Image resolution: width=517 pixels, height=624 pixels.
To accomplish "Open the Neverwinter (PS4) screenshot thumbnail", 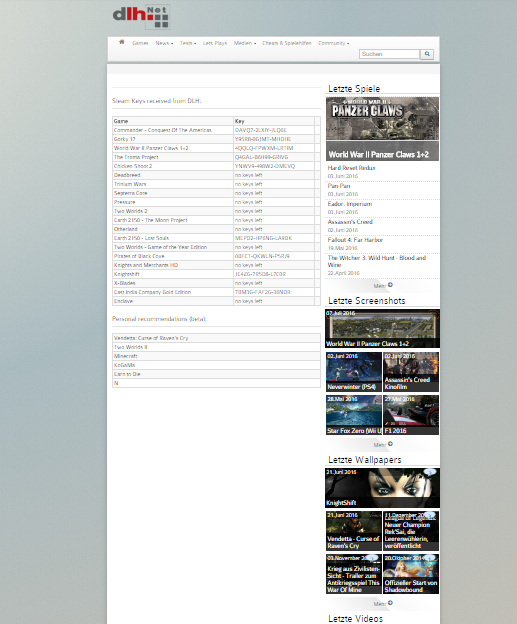I will (x=354, y=372).
